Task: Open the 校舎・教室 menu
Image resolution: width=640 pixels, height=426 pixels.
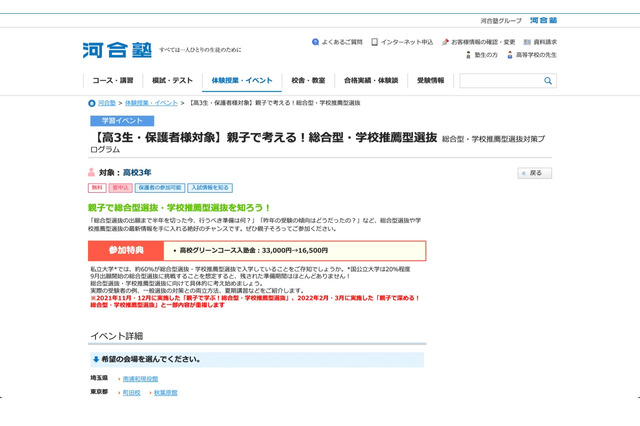Action: [308, 80]
